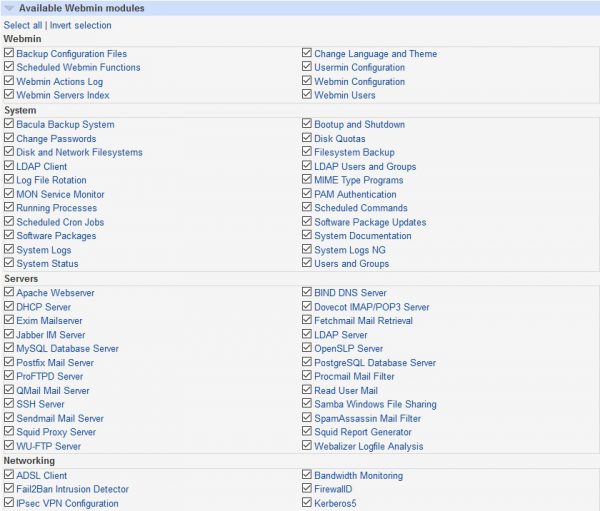Viewport: 600px width, 511px height.
Task: Open the Software Package Updates link
Action: click(370, 222)
